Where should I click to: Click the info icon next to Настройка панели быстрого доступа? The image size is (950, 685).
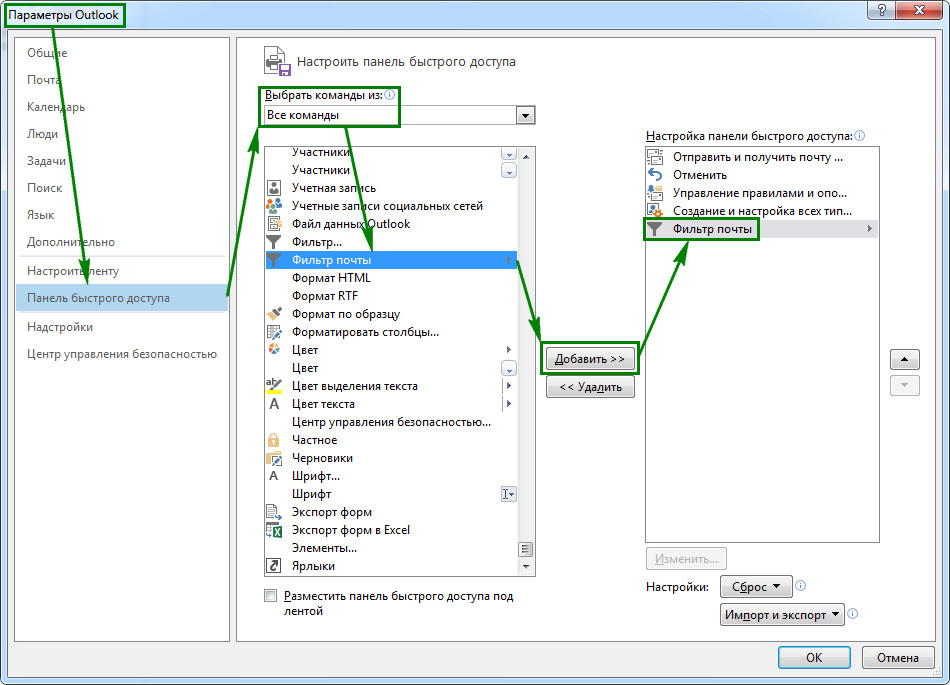860,136
